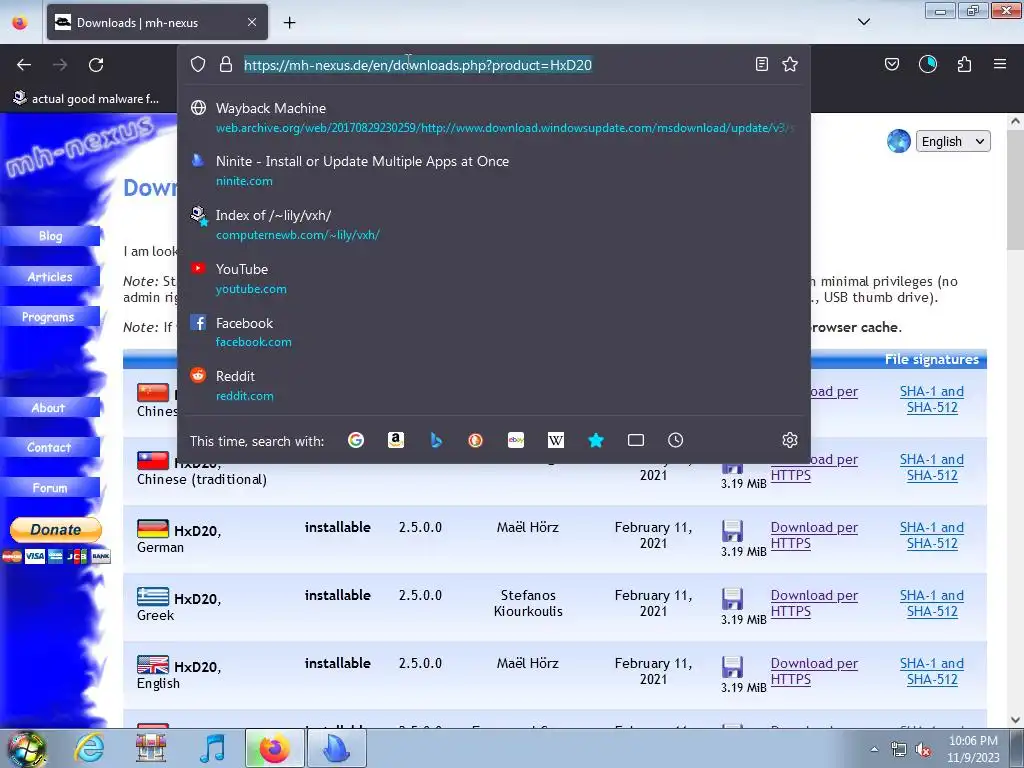Close the Downloads | mh-nexus tab
This screenshot has height=768, width=1024.
[252, 22]
